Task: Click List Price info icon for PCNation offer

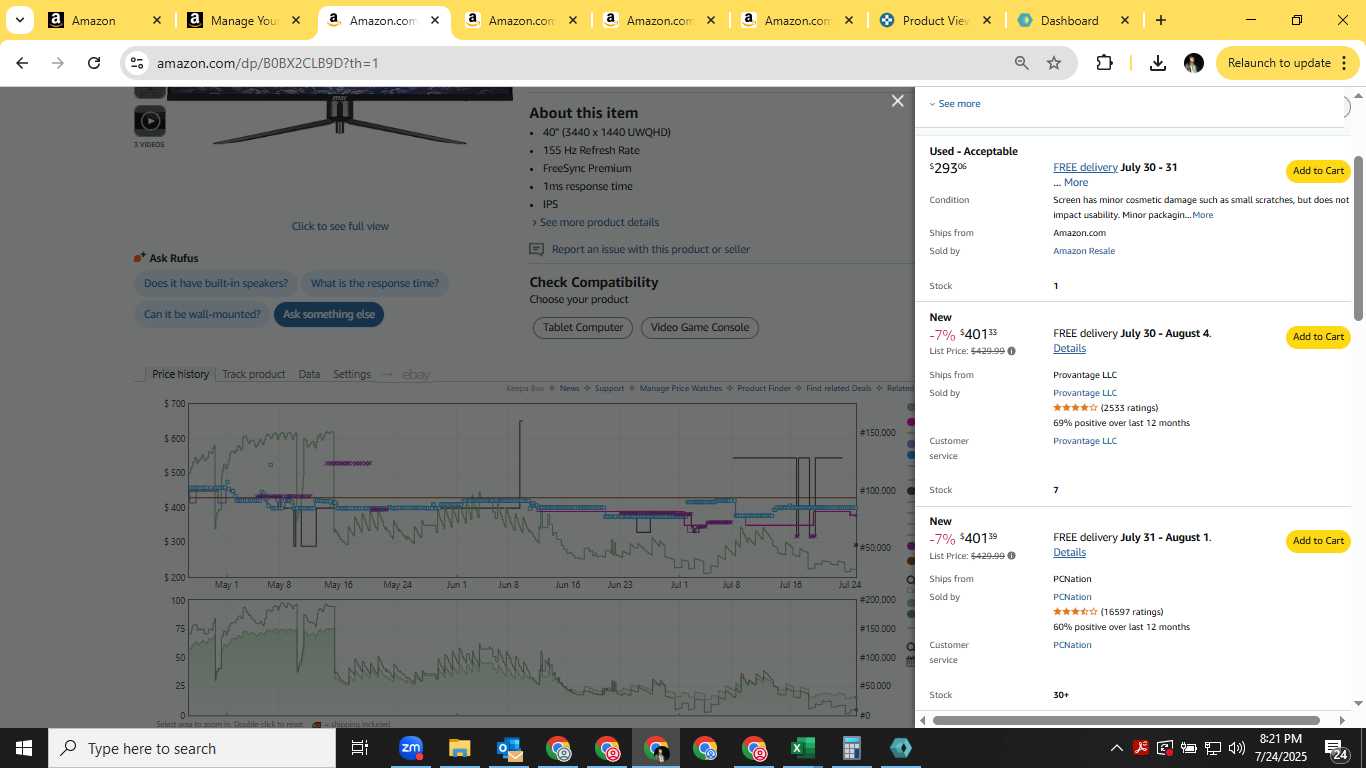Action: pos(1011,555)
